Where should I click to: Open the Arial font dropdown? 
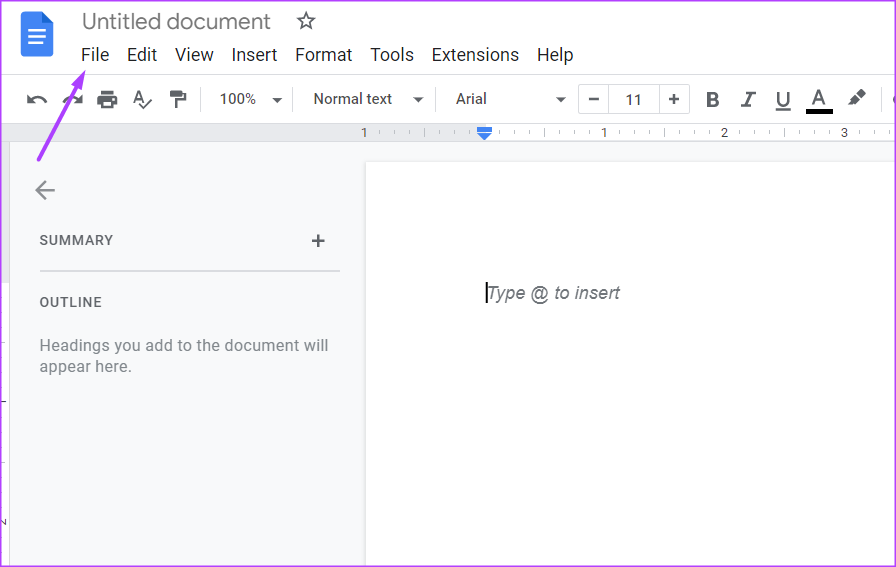[x=510, y=99]
